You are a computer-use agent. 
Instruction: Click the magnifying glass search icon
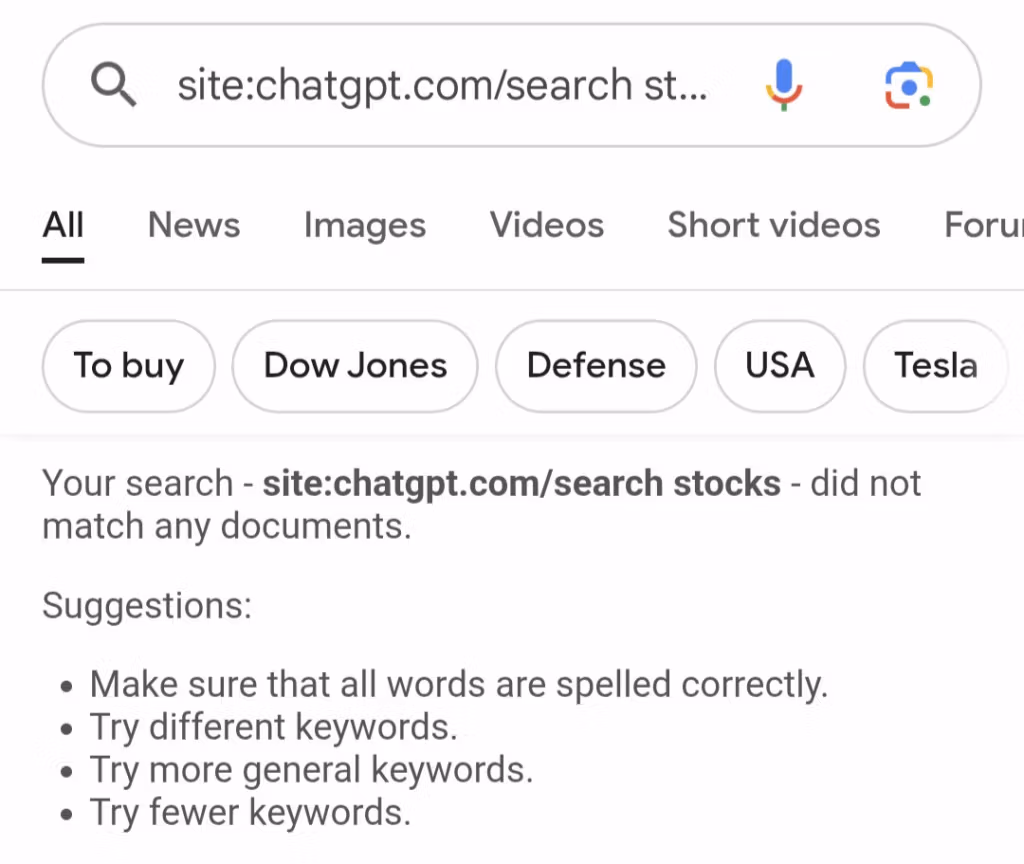click(113, 86)
